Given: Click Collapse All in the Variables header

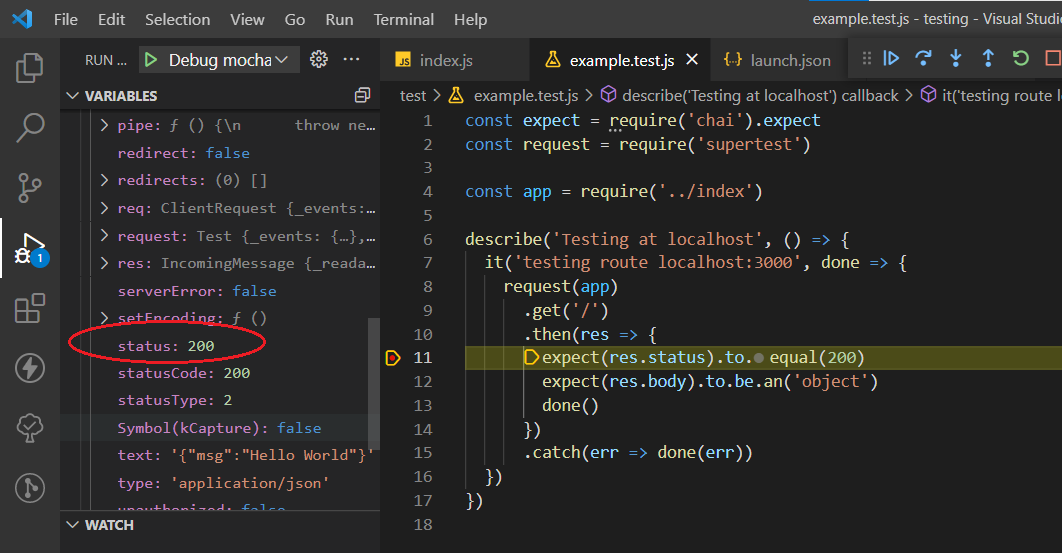Looking at the screenshot, I should (362, 96).
